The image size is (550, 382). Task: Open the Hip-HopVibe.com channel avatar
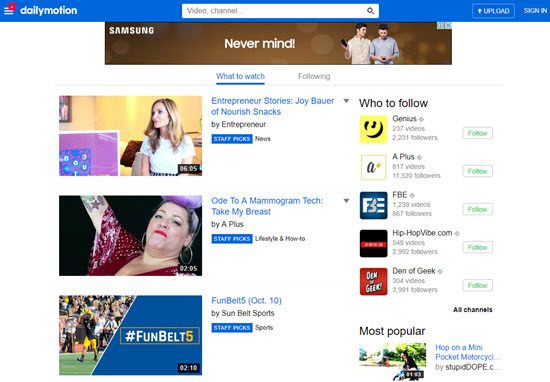(x=374, y=243)
